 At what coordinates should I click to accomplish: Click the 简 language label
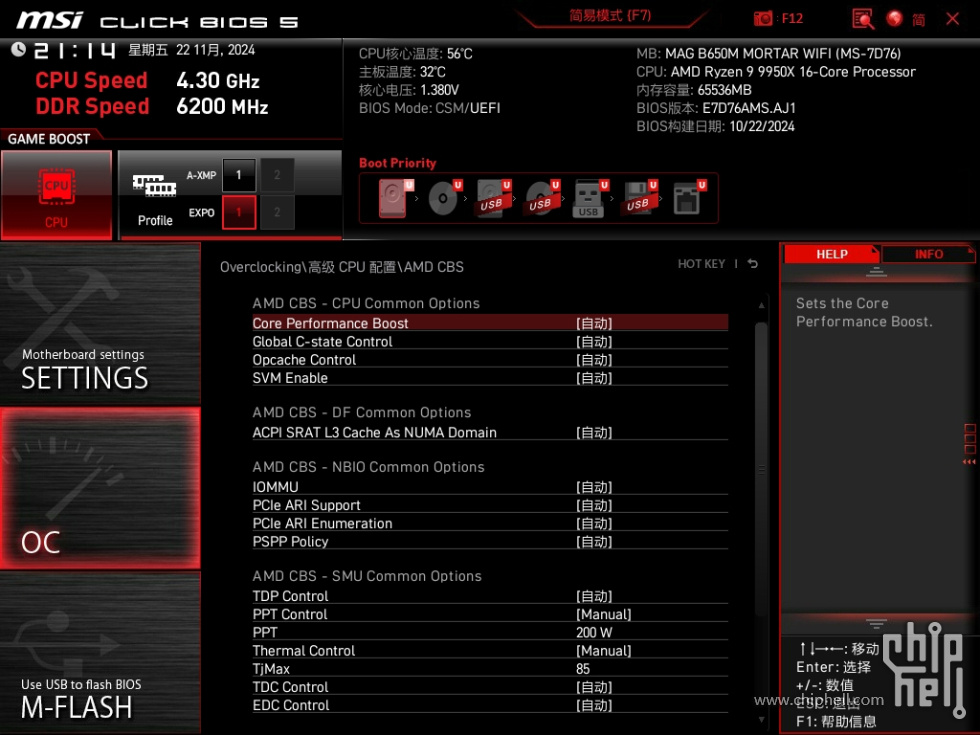[x=918, y=20]
